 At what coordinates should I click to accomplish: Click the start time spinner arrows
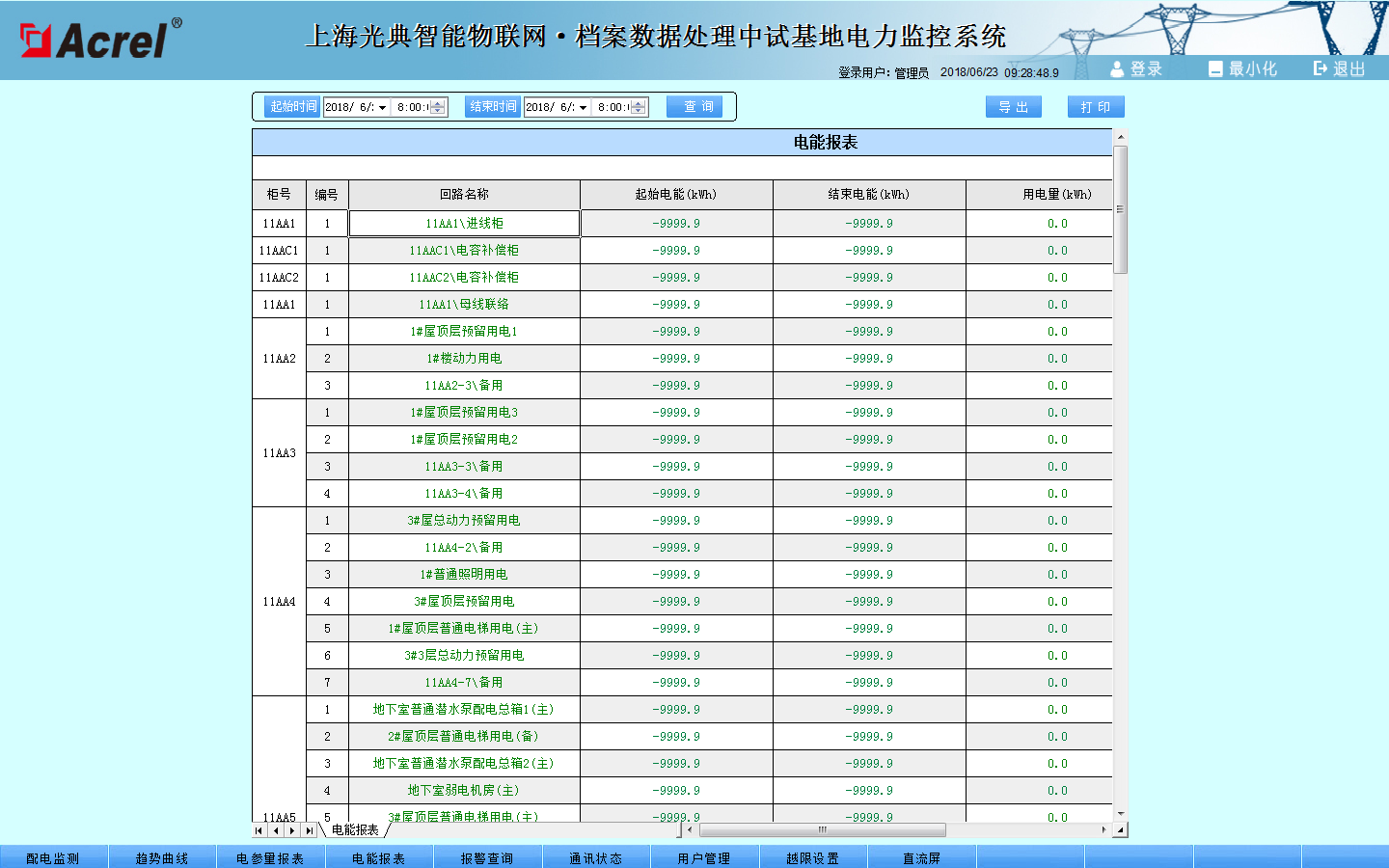[438, 107]
